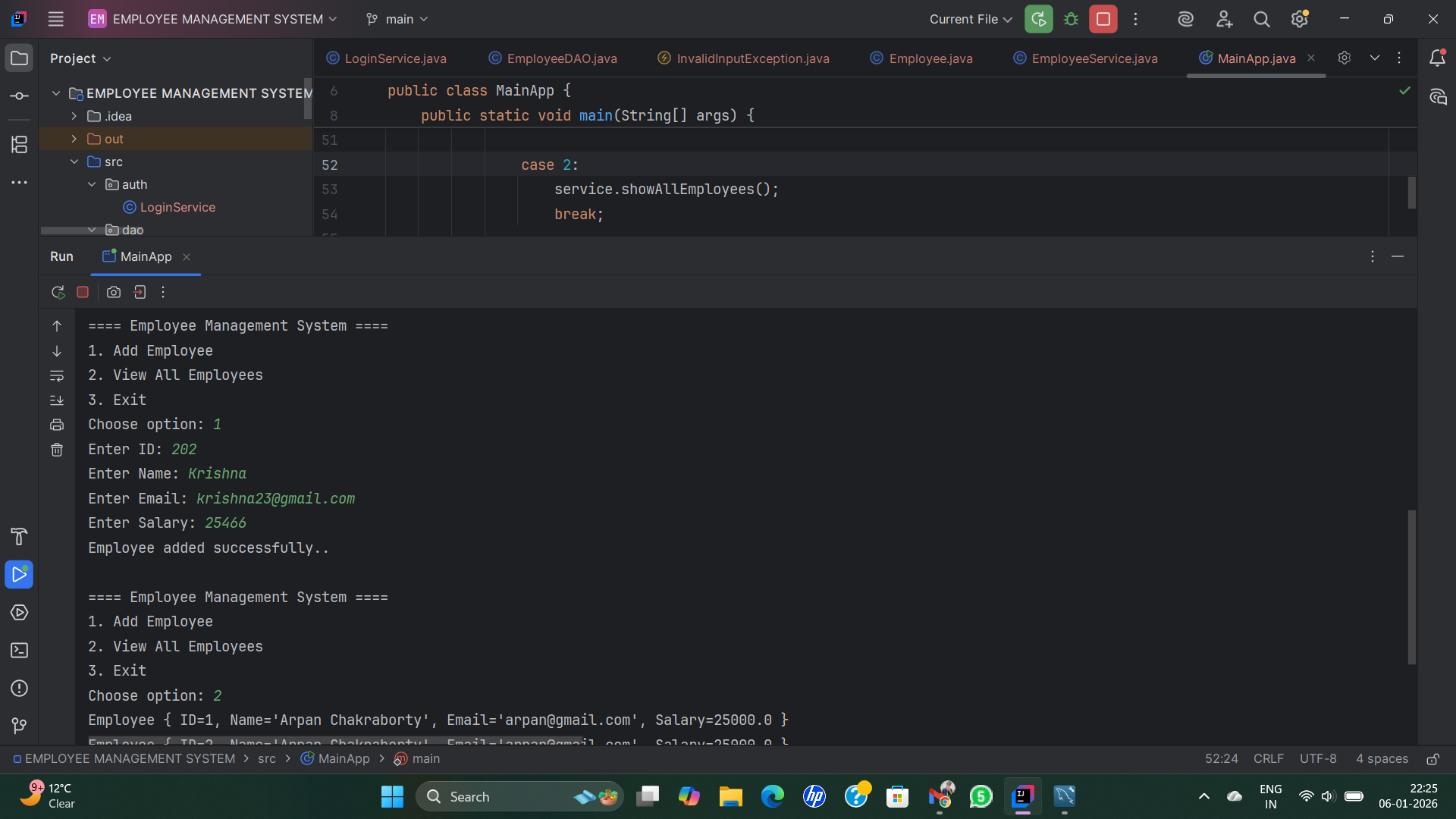Clear all console output with trash icon
This screenshot has width=1456, height=819.
pyautogui.click(x=57, y=450)
